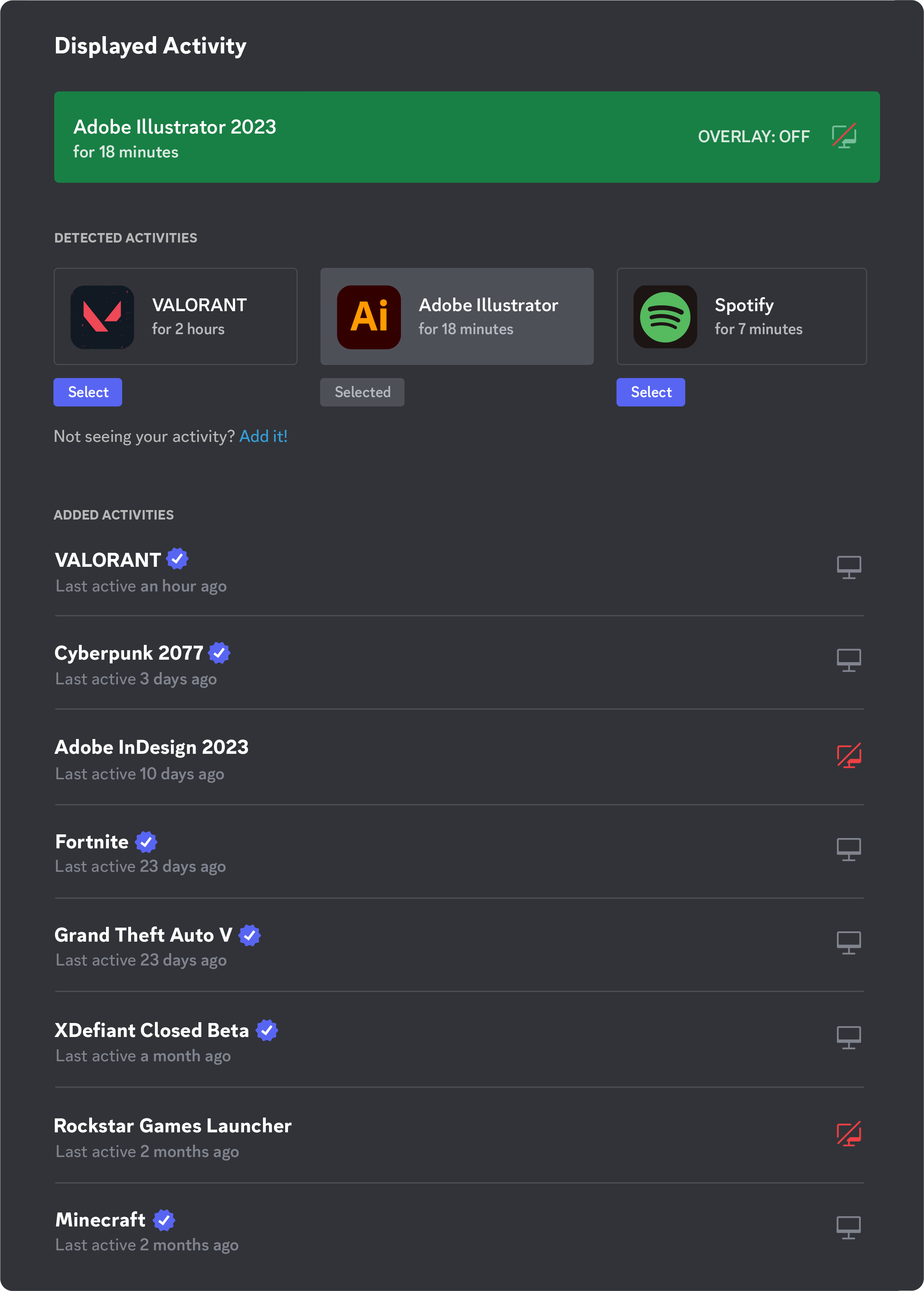The width and height of the screenshot is (924, 1291).
Task: Click the verified badge next to VALORANT
Action: 177,559
